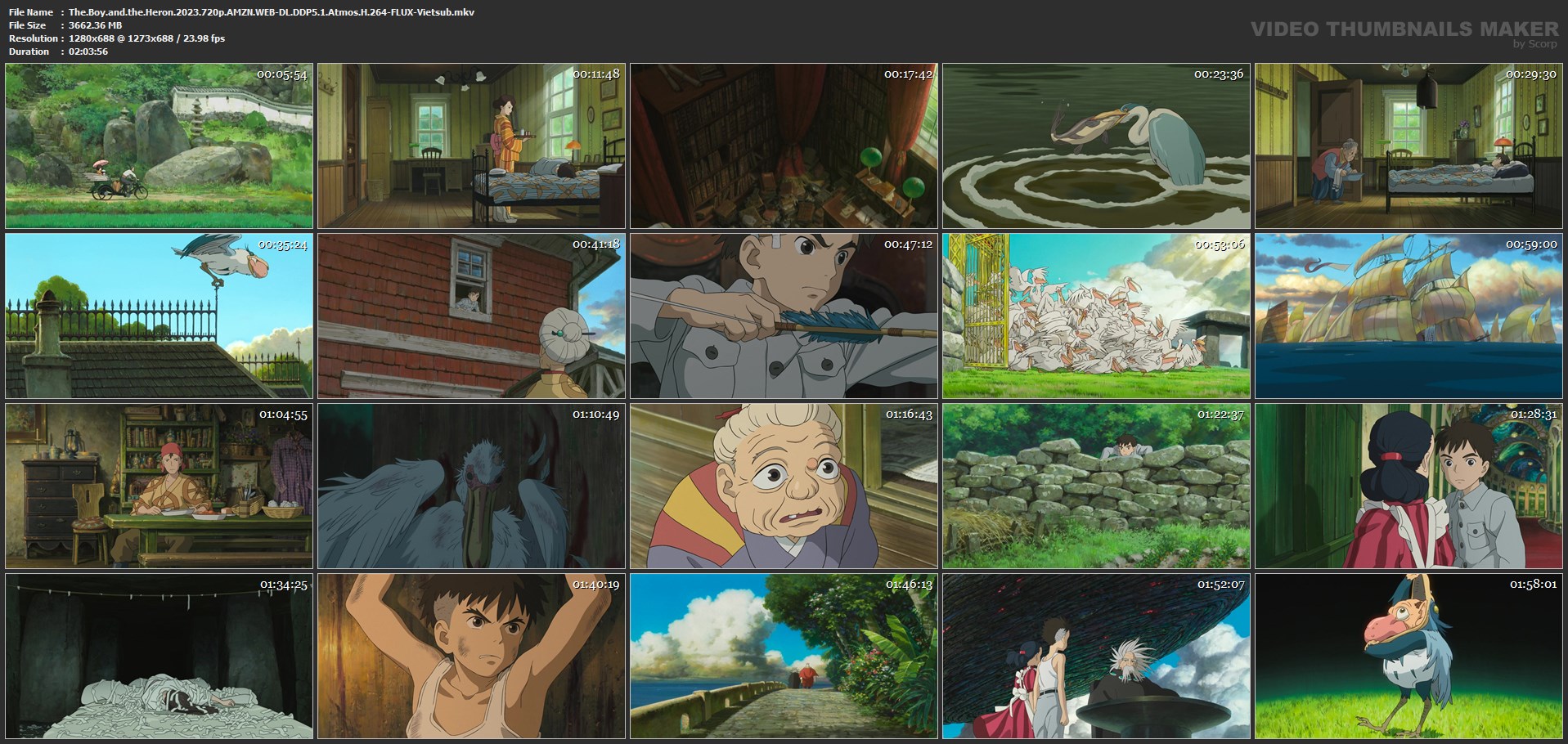Image resolution: width=1568 pixels, height=744 pixels.
Task: Select the bow and arrow thumbnail at 00:47:12
Action: (x=784, y=316)
